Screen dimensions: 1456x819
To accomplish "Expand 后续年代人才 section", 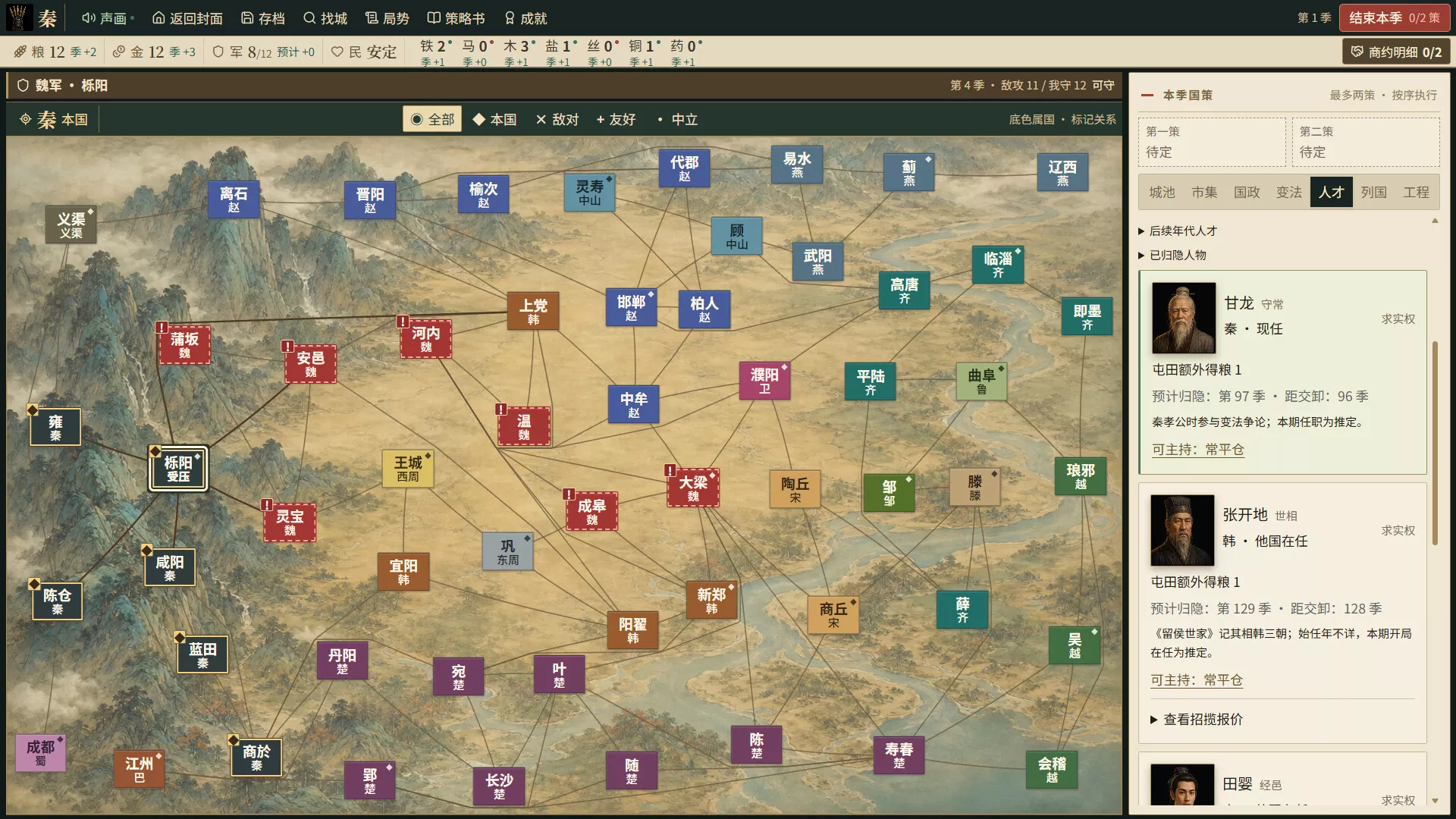I will [x=1178, y=231].
